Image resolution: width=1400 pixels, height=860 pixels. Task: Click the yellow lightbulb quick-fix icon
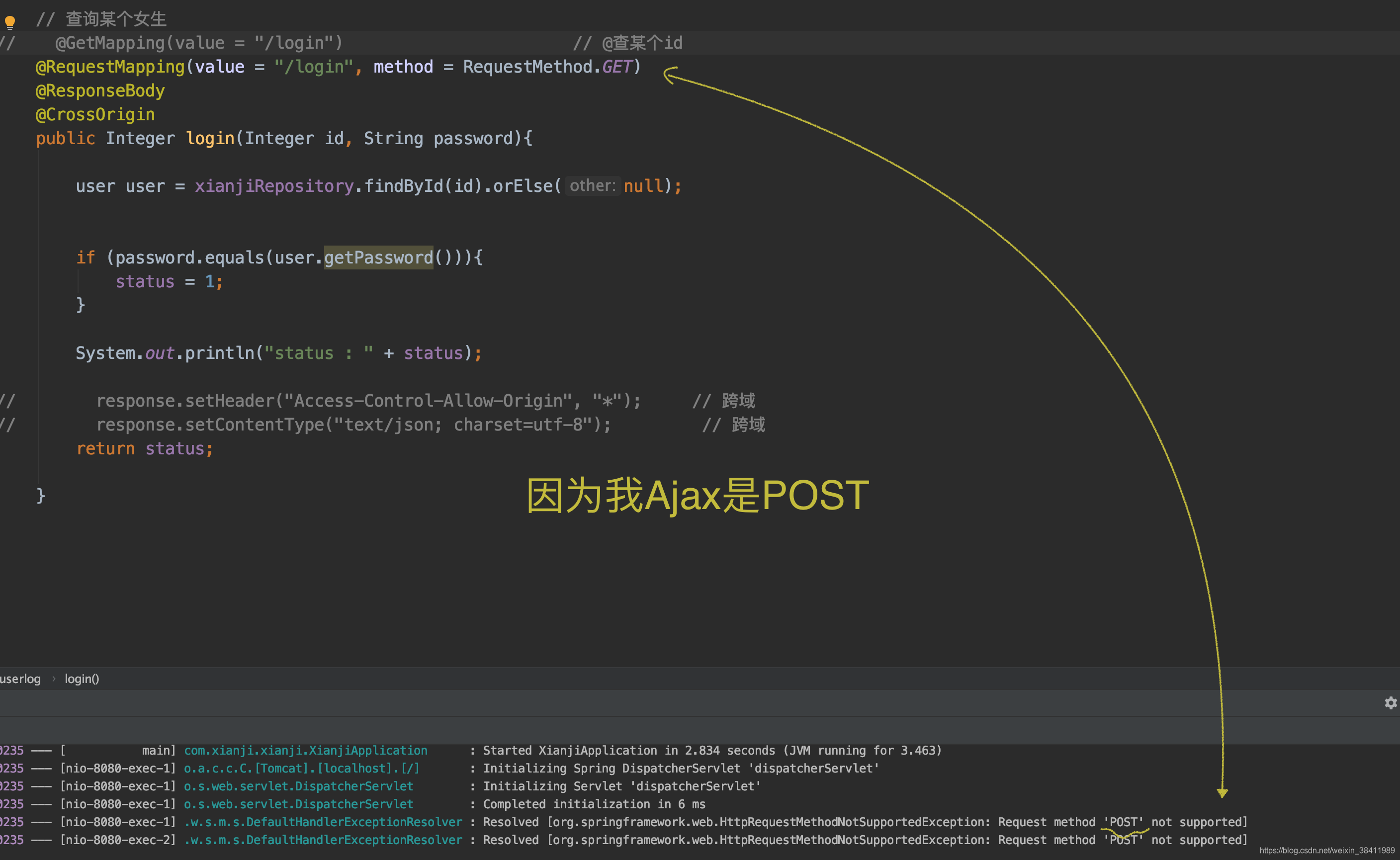(x=9, y=23)
